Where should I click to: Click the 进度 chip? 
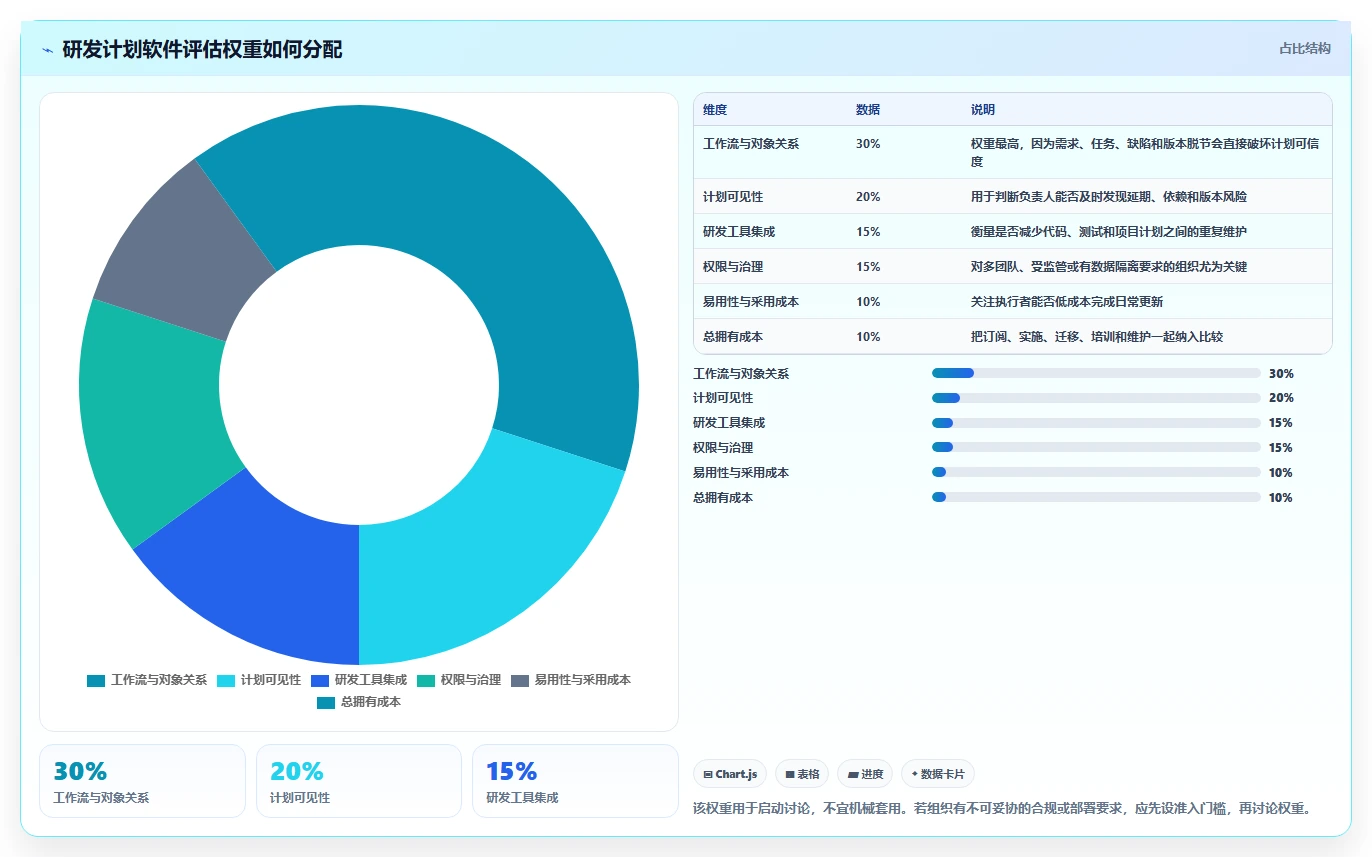coord(865,774)
